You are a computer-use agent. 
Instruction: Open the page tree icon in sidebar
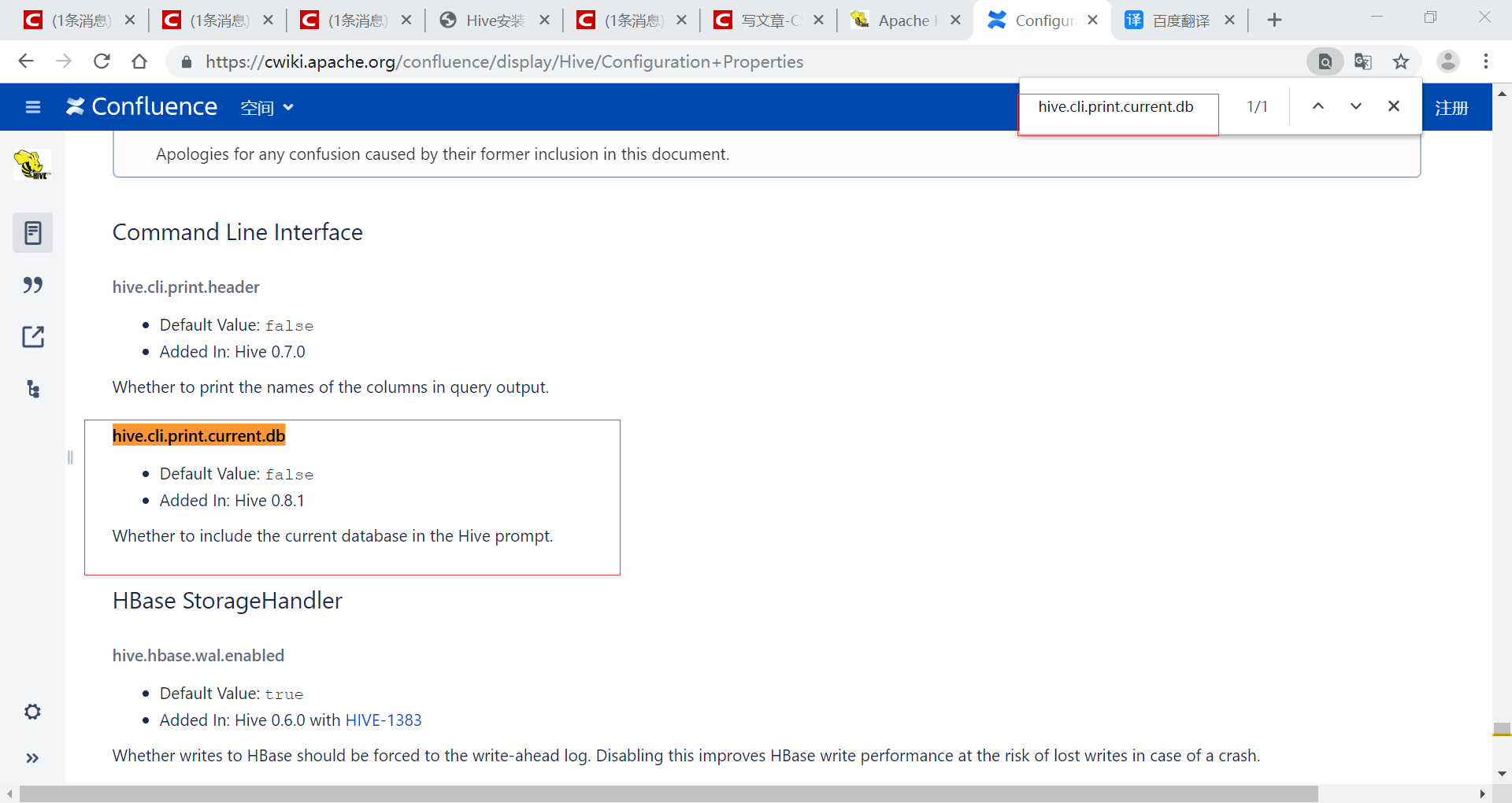[x=32, y=389]
